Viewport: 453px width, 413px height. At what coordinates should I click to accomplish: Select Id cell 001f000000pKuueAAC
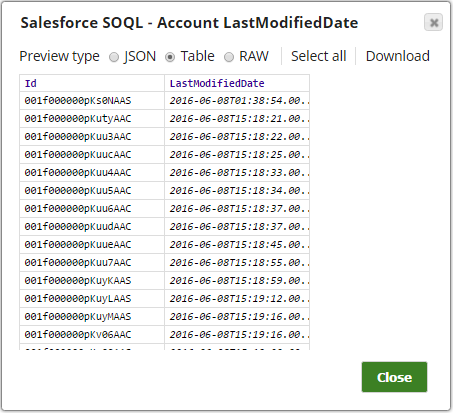[92, 245]
